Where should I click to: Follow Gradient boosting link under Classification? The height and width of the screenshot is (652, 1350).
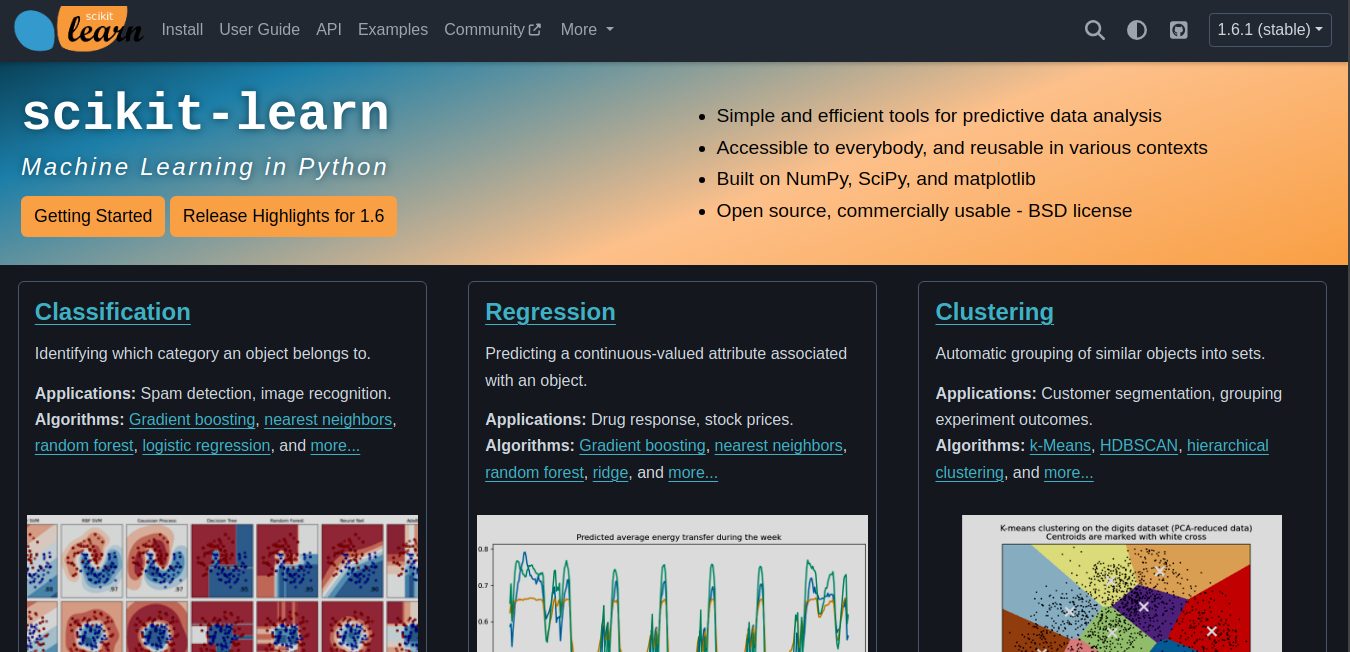pyautogui.click(x=193, y=419)
